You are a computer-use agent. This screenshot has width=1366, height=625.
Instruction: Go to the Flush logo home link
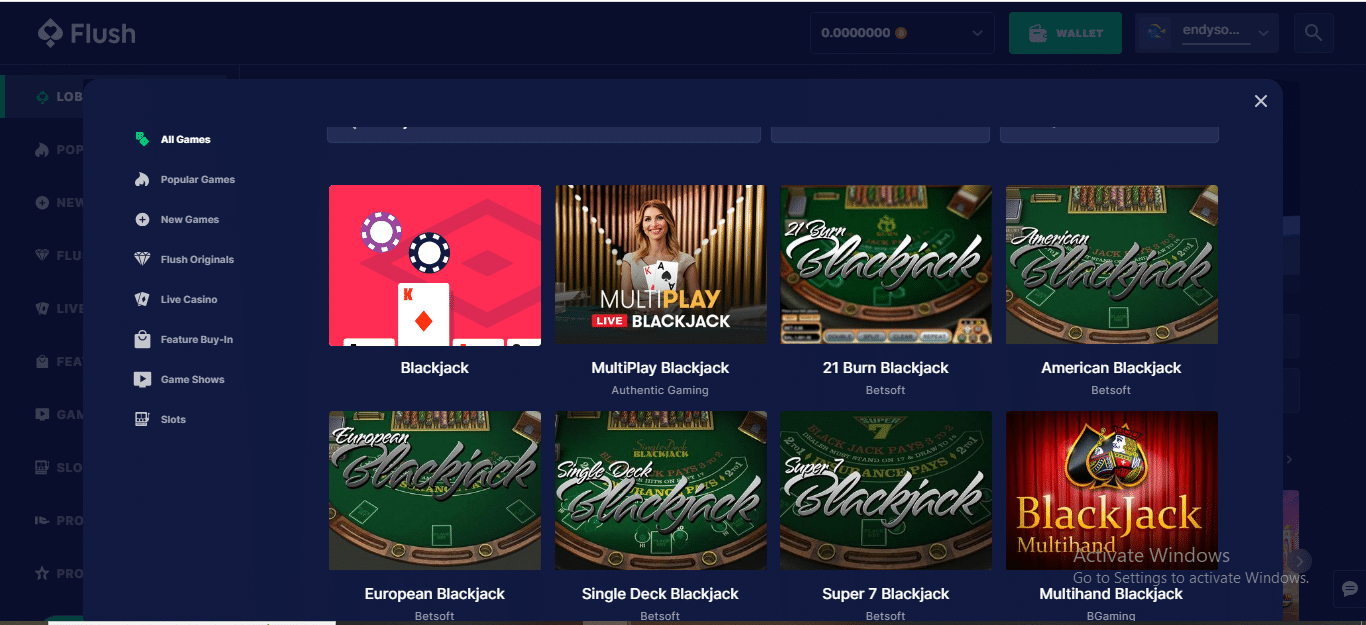(87, 33)
